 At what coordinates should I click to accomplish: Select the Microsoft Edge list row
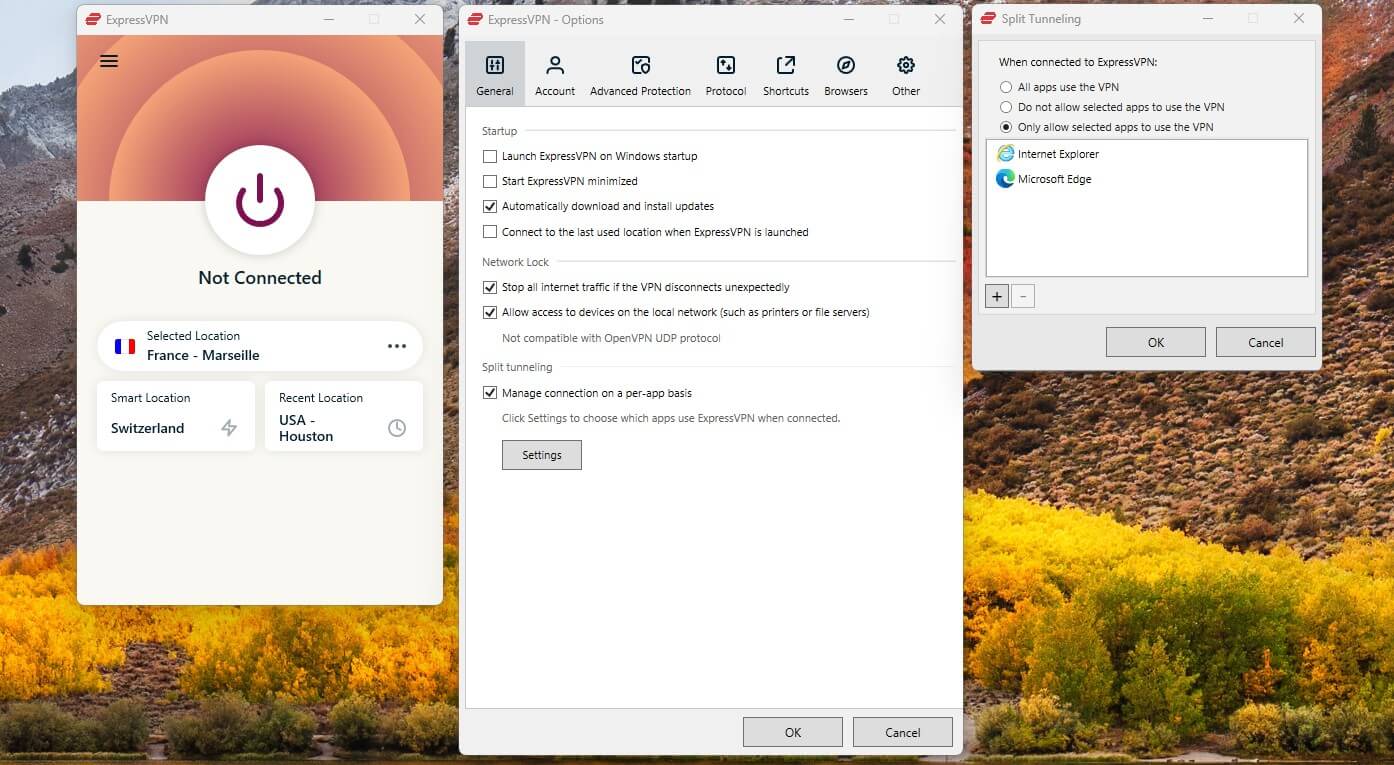point(1147,179)
